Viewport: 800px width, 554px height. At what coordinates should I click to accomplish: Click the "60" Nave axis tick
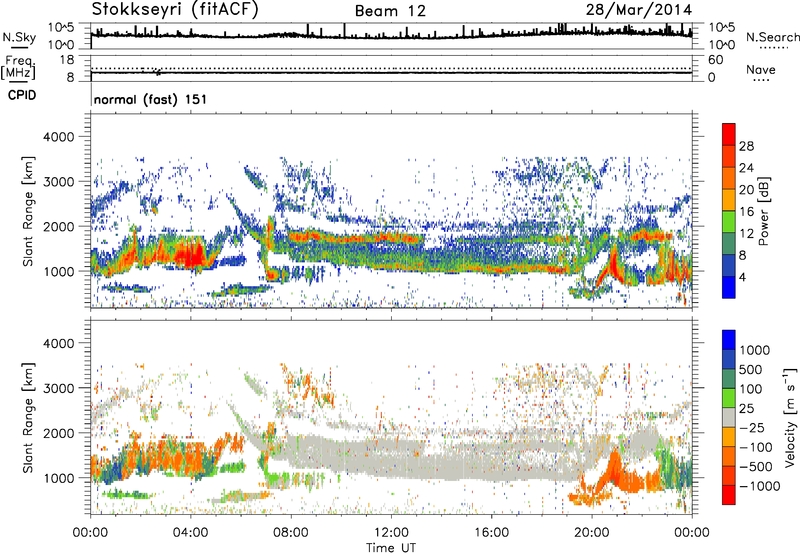tap(715, 60)
